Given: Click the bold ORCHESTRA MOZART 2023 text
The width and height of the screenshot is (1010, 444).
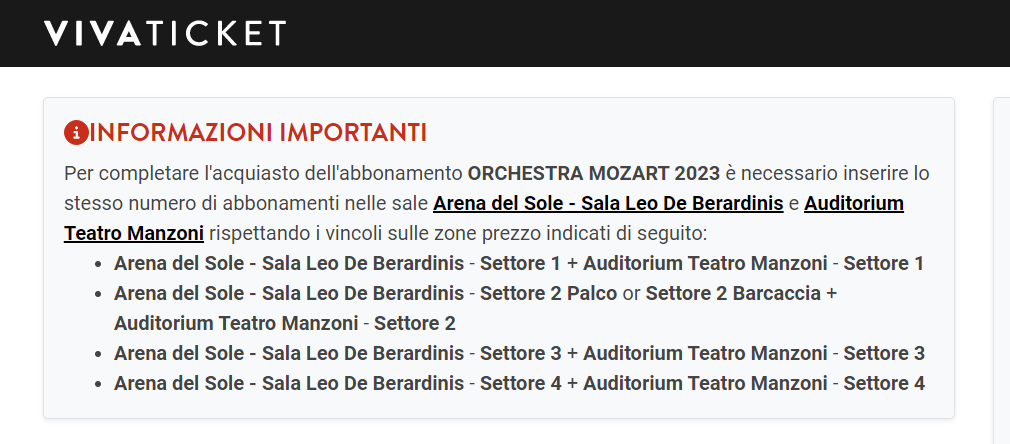Looking at the screenshot, I should (x=594, y=174).
